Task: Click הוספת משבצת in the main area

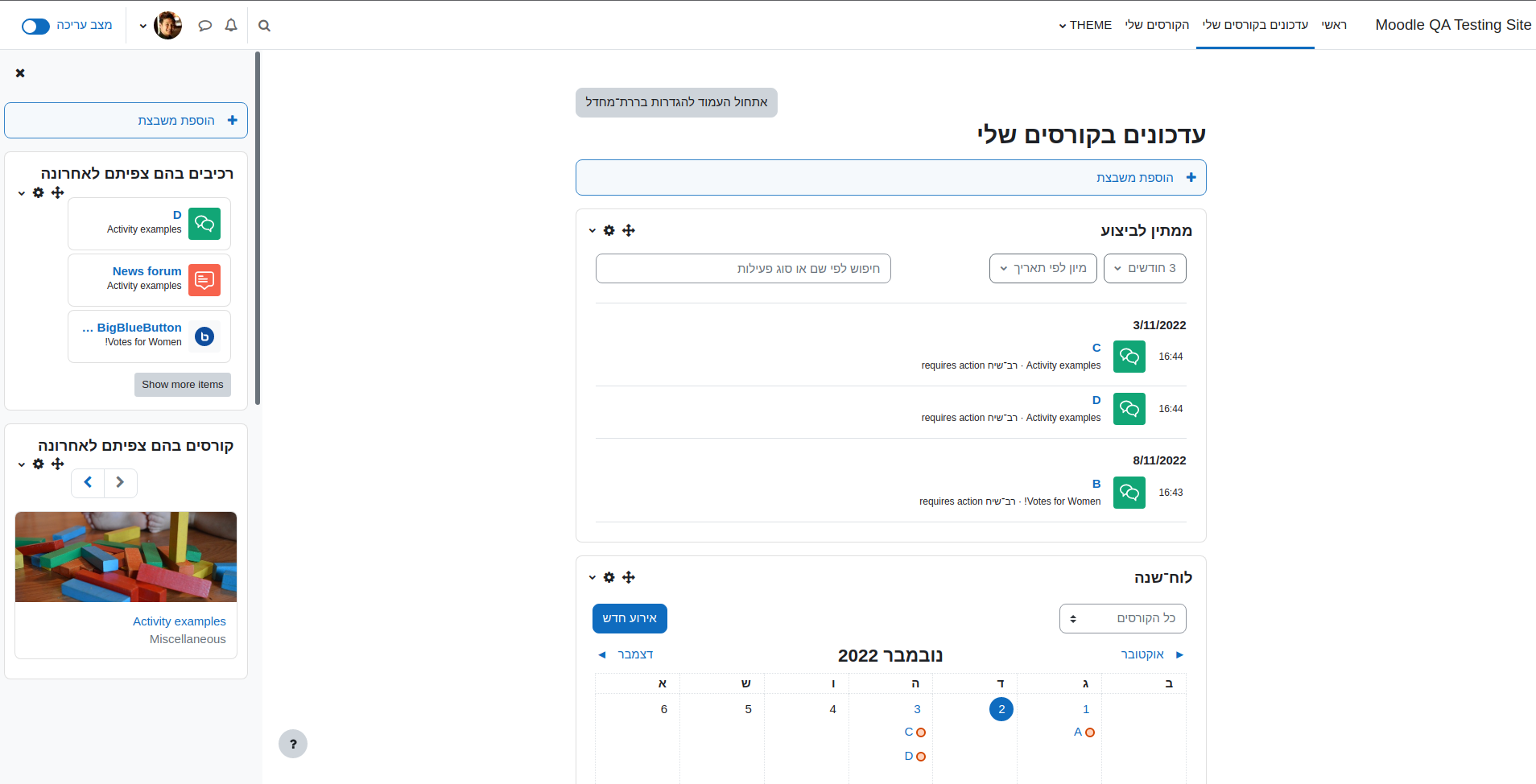Action: (890, 177)
